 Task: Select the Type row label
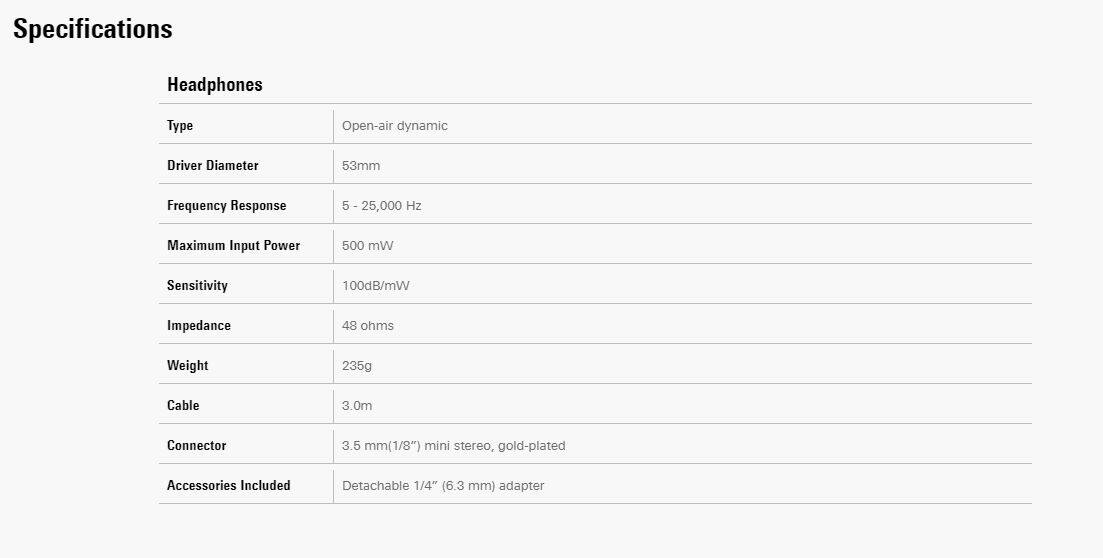(x=180, y=126)
